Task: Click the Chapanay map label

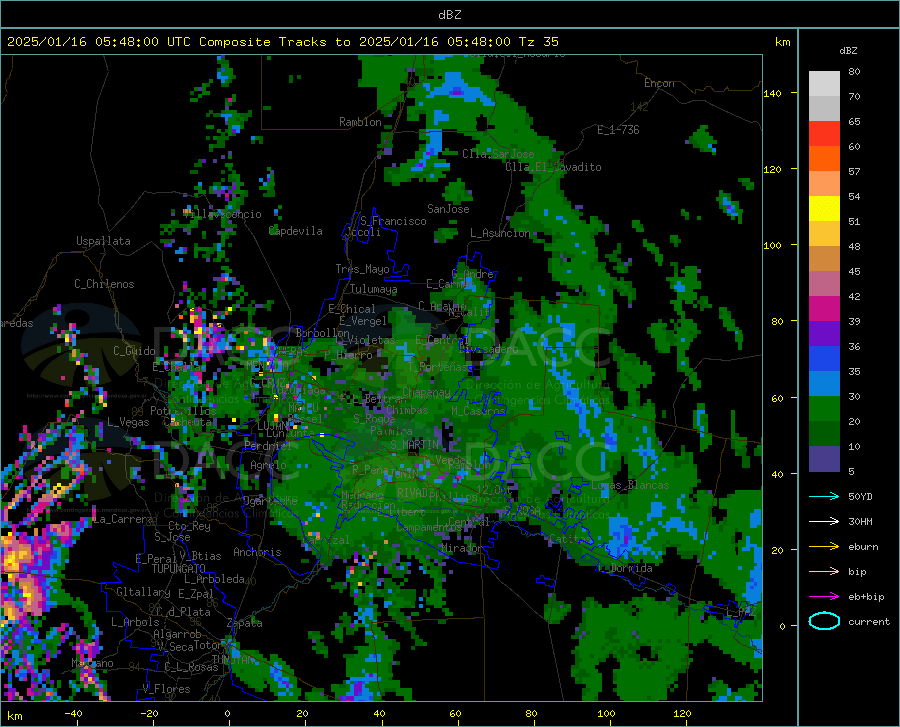Action: tap(426, 392)
